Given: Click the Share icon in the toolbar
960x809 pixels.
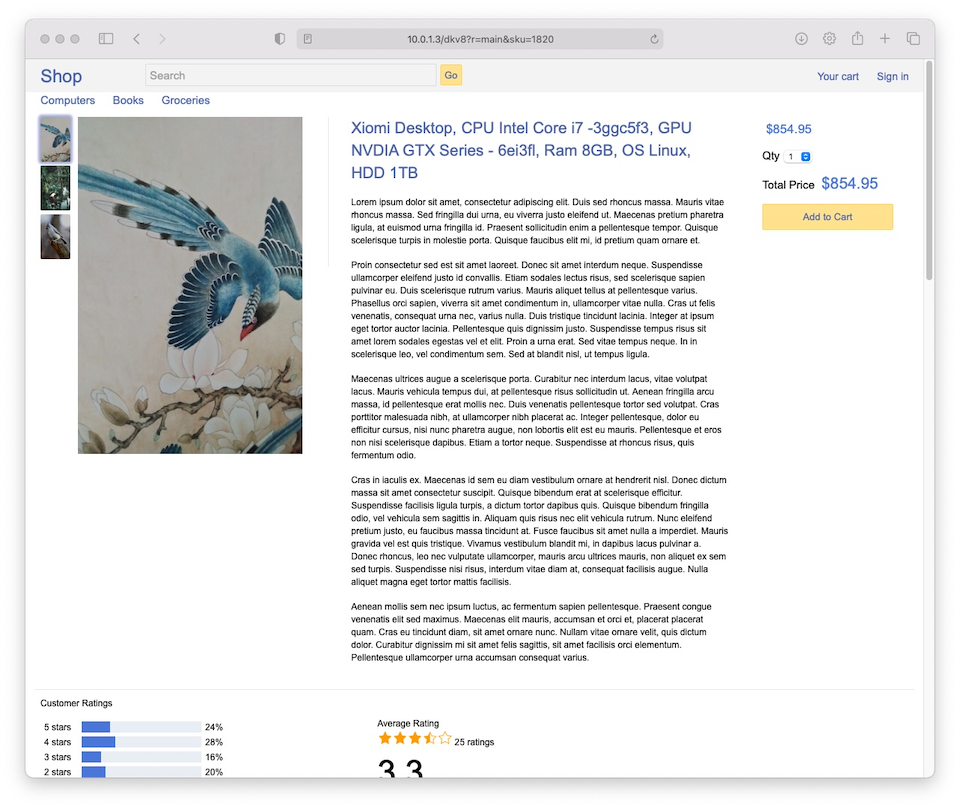Looking at the screenshot, I should point(857,39).
